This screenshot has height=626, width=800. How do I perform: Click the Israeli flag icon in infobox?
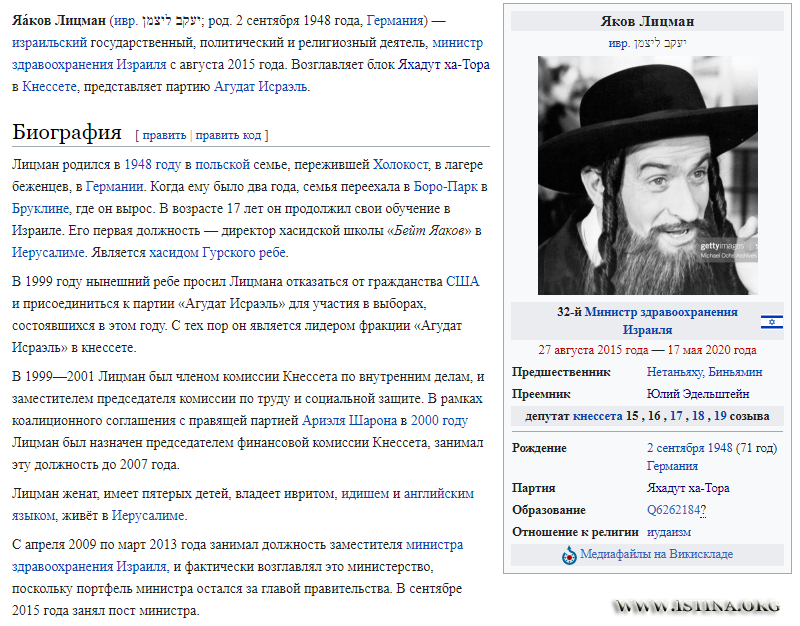(x=771, y=322)
